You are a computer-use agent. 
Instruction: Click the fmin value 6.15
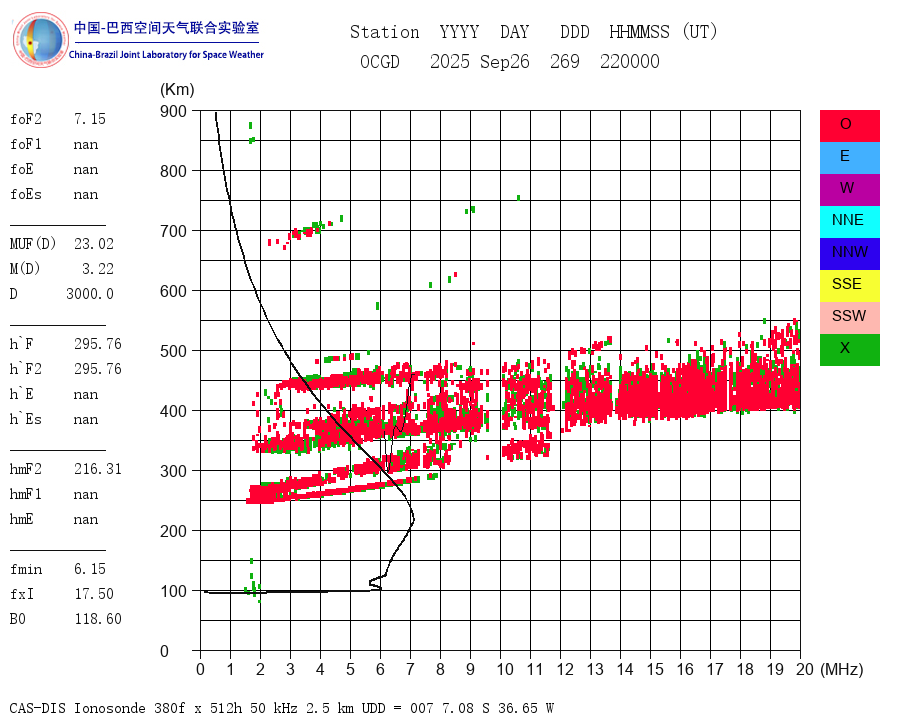click(90, 569)
